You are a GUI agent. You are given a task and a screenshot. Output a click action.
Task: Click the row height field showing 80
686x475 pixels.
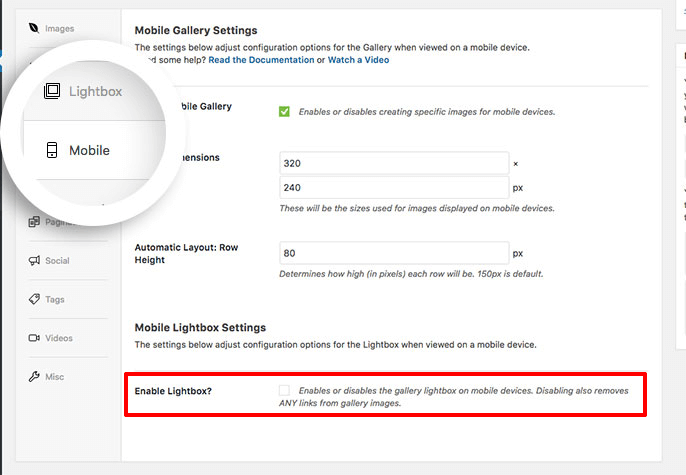[x=394, y=253]
